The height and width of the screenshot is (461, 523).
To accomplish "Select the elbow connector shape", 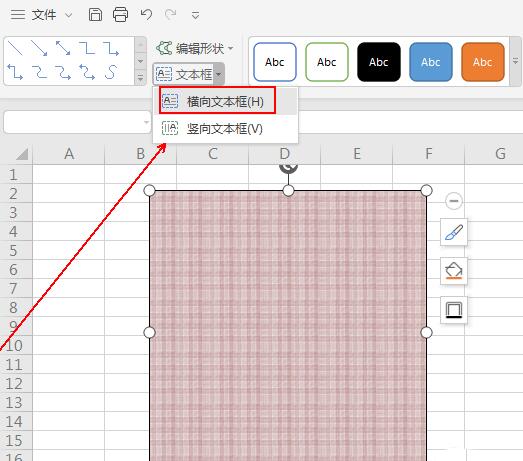I will 87,48.
